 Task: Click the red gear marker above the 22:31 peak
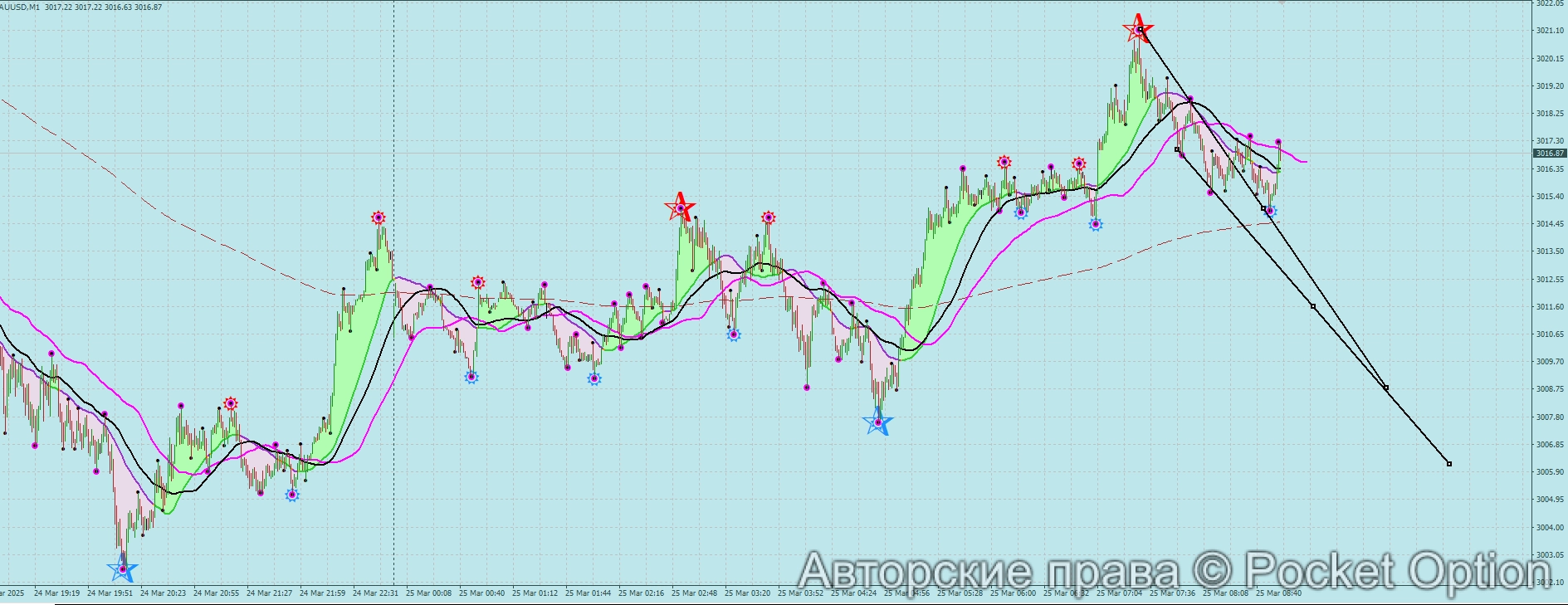379,218
